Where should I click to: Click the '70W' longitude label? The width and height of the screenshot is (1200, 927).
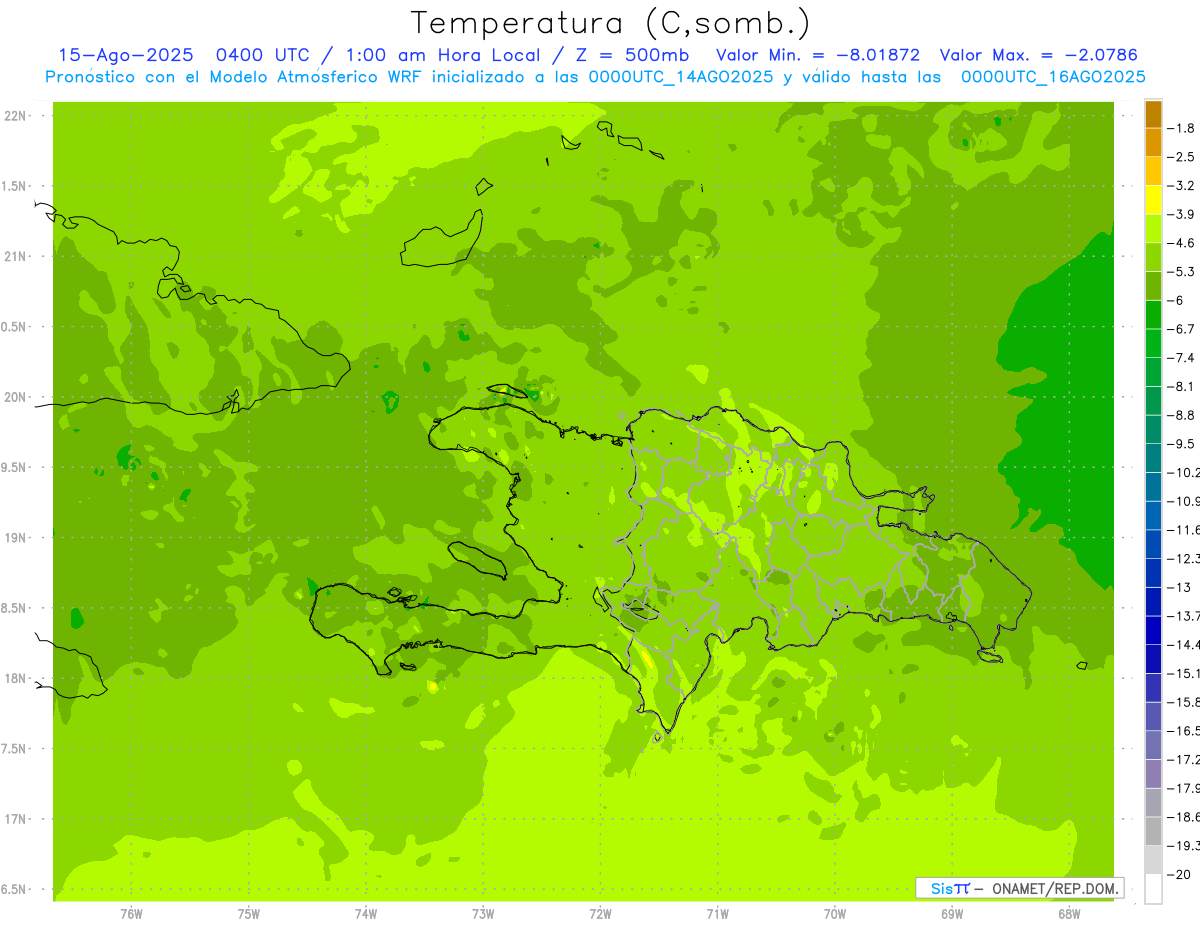tap(835, 914)
